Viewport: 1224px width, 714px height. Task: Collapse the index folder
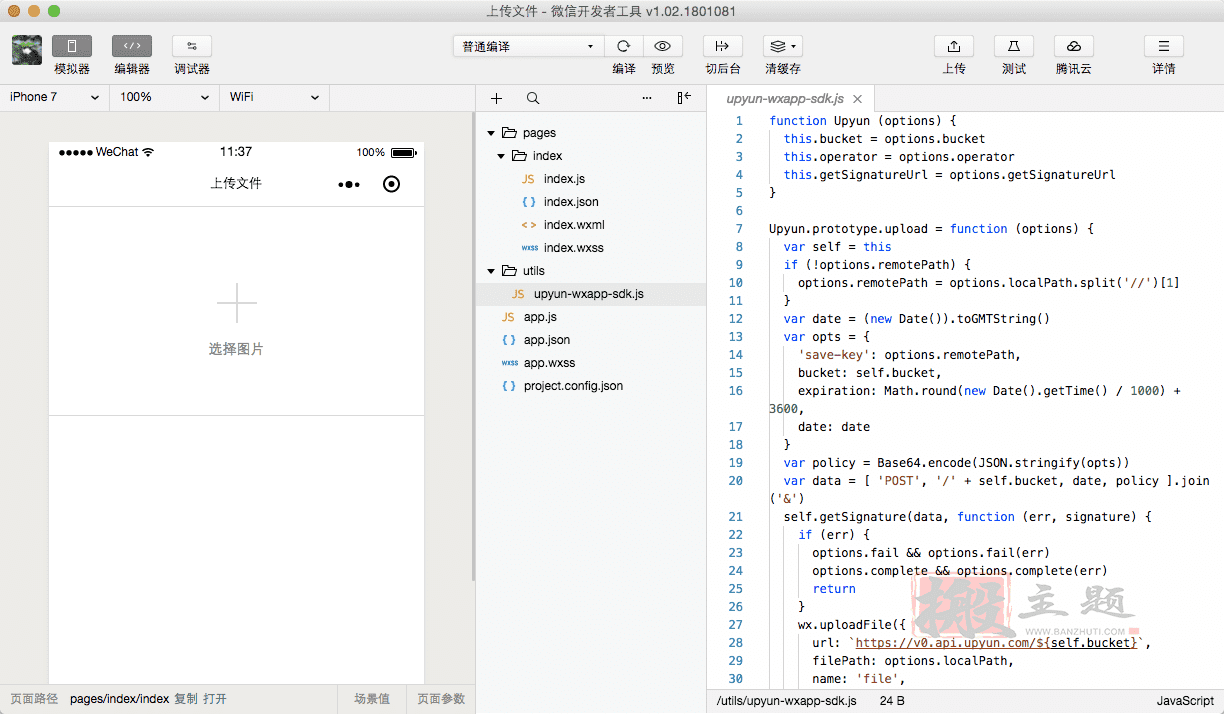click(x=501, y=156)
